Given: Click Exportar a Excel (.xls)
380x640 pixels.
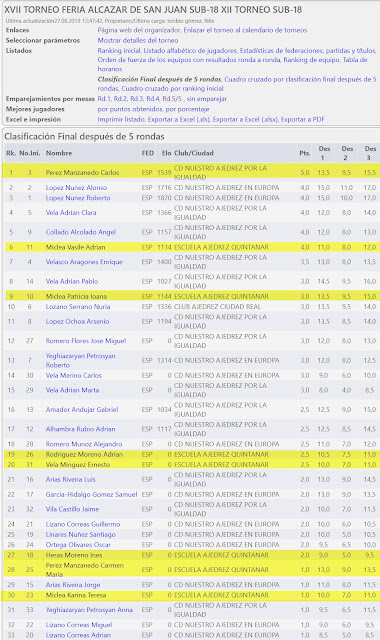Looking at the screenshot, I should pos(179,120).
